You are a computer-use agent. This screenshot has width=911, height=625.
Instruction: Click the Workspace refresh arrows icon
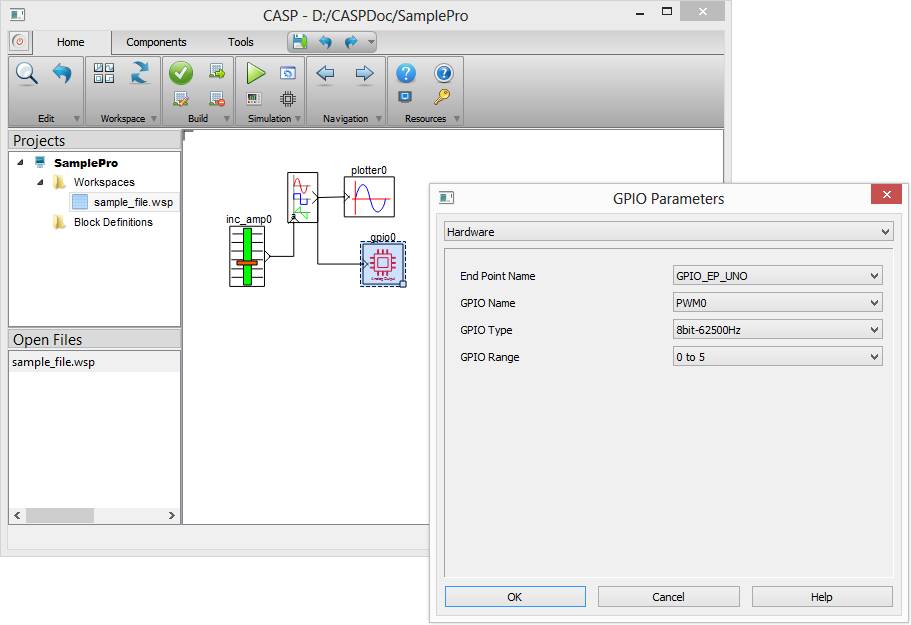click(x=139, y=73)
